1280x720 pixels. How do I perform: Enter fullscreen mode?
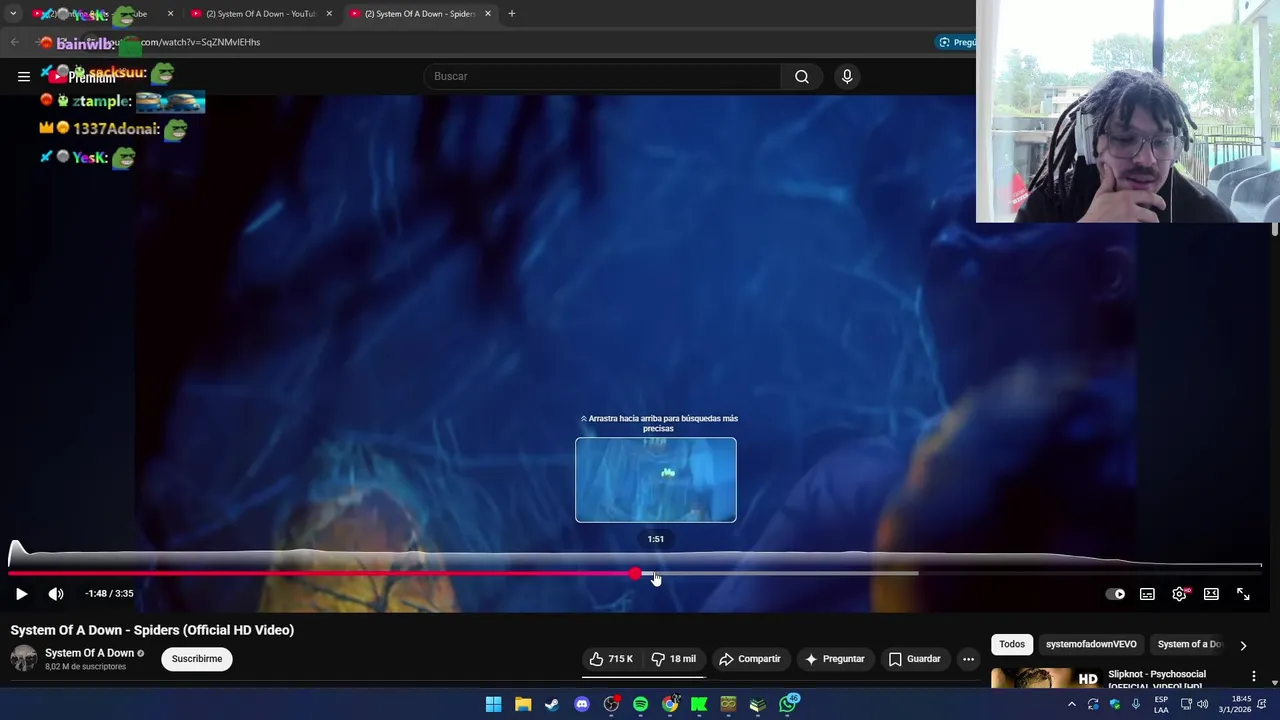point(1243,594)
